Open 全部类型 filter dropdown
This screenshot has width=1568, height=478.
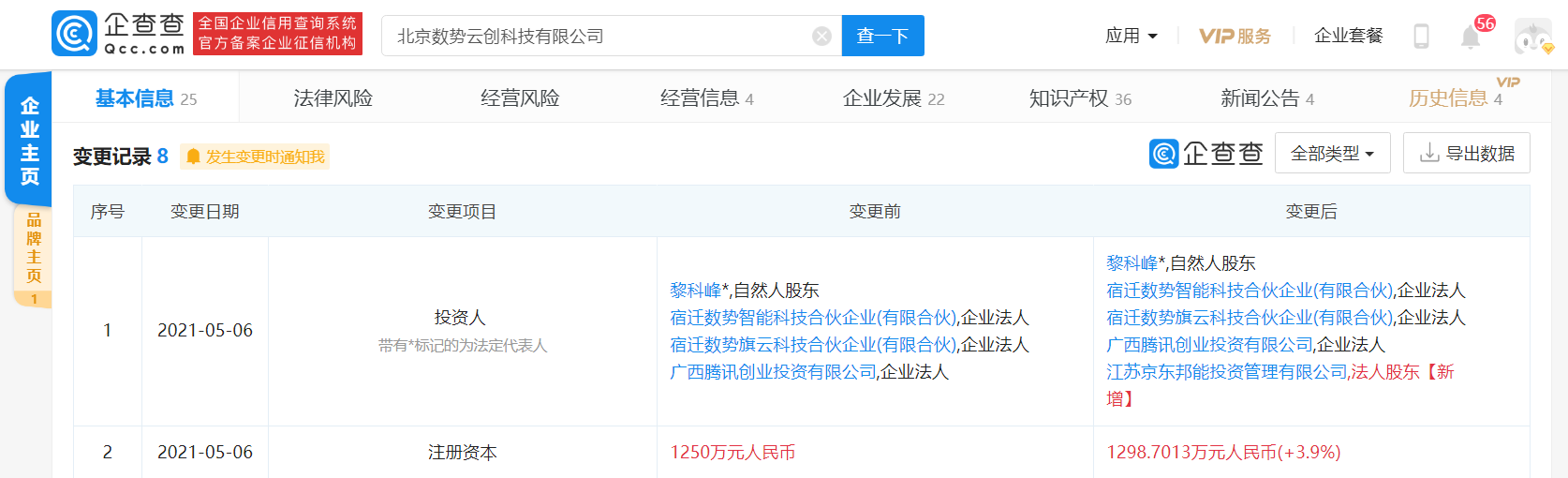pyautogui.click(x=1332, y=154)
